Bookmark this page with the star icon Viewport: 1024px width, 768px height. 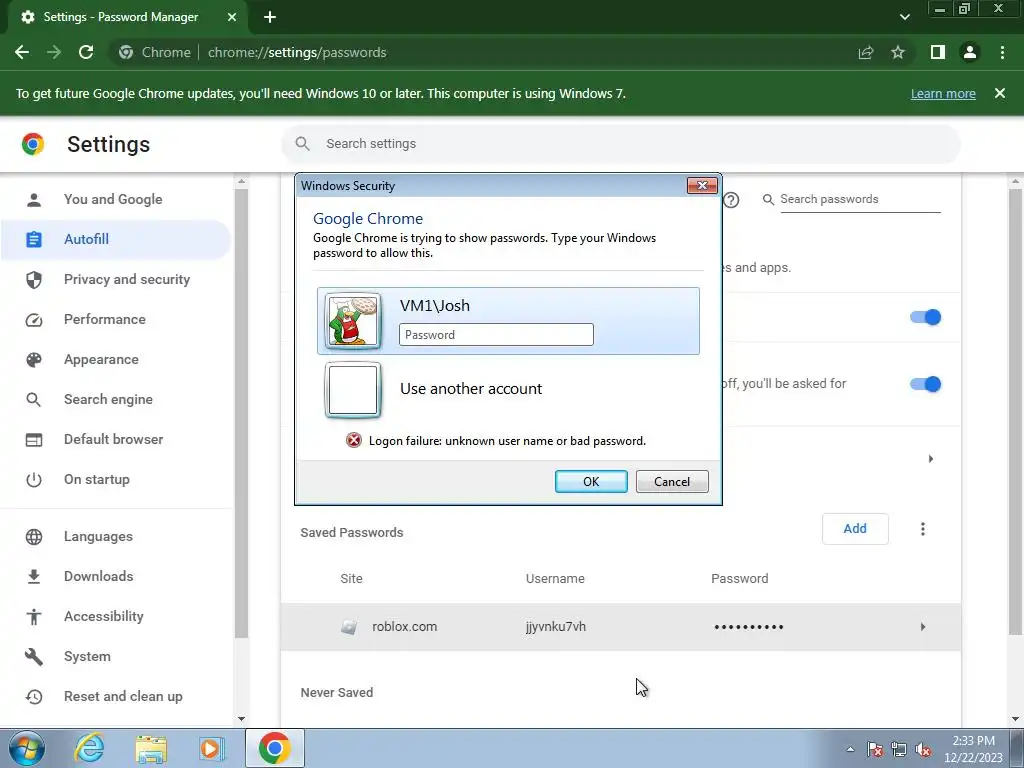898,52
